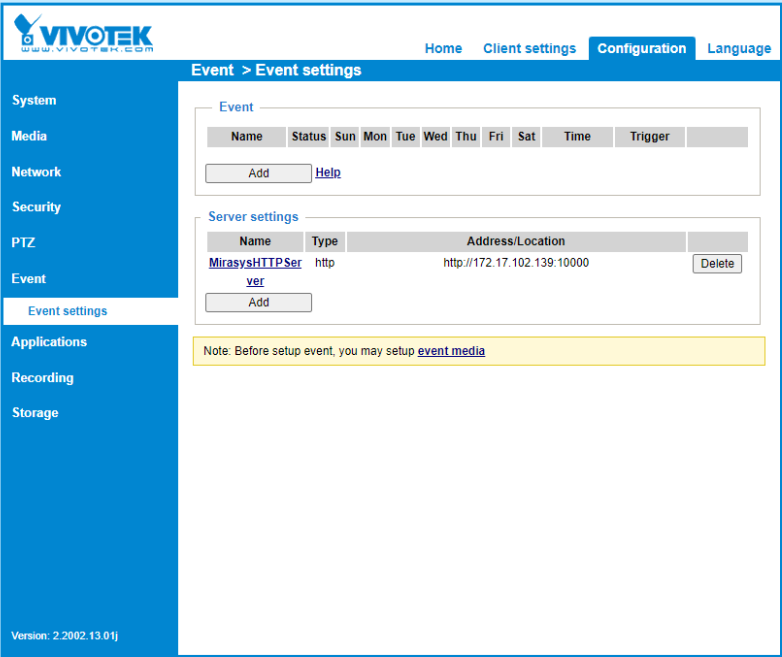This screenshot has height=657, width=782.
Task: Expand the Media sidebar section
Action: point(29,136)
